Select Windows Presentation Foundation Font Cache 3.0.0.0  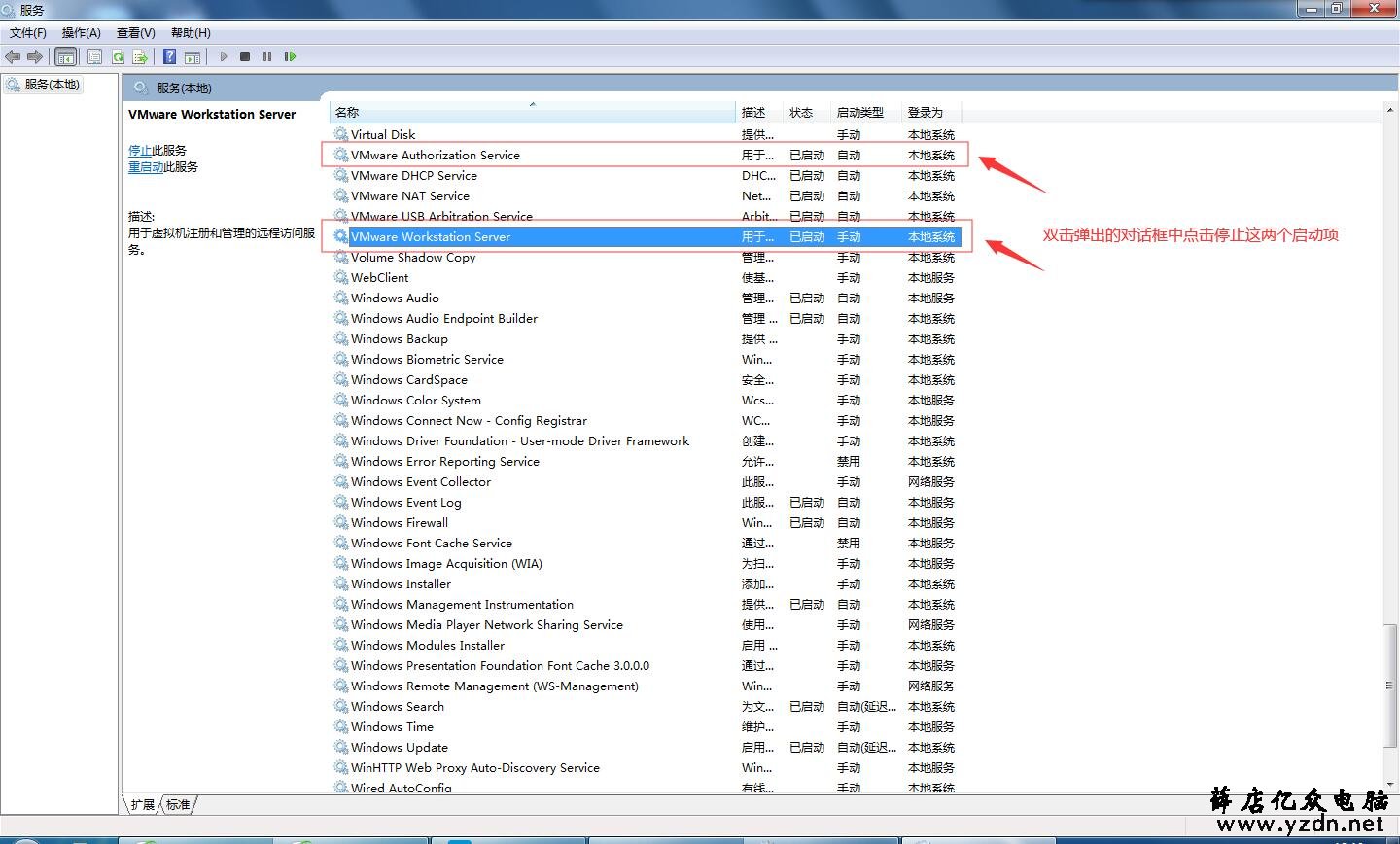pos(500,665)
